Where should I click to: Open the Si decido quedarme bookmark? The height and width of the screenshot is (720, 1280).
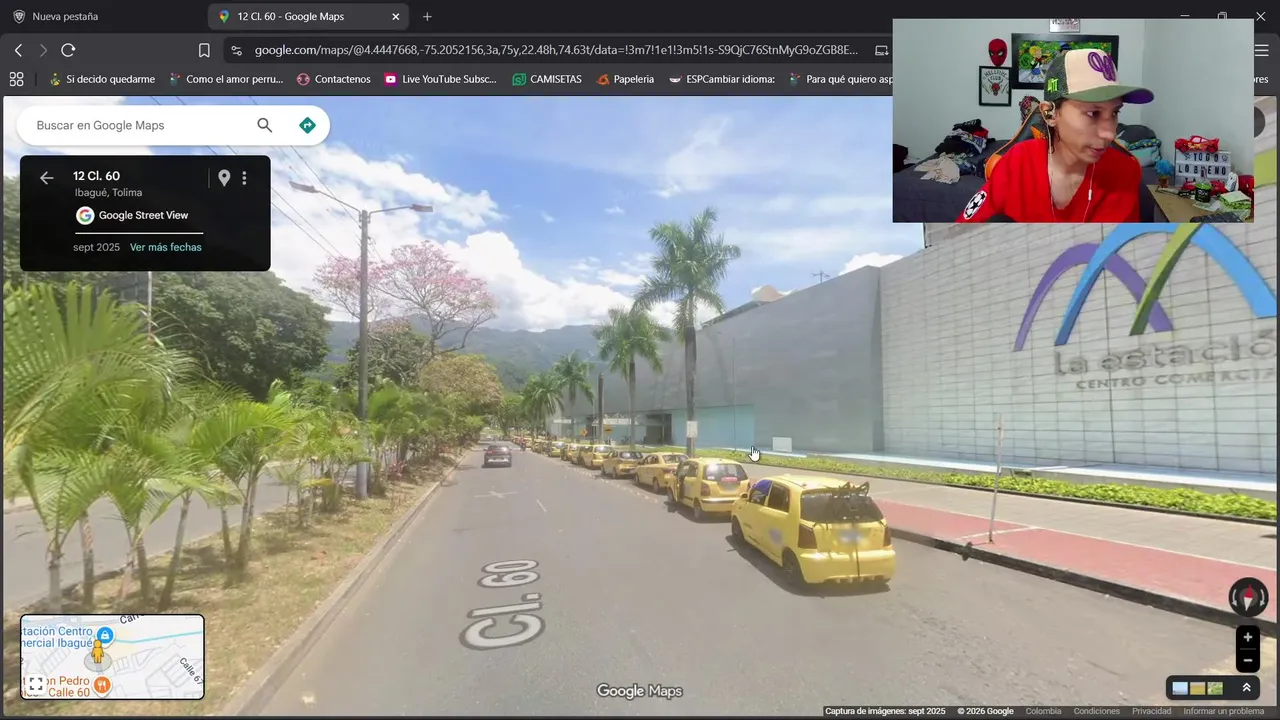click(x=102, y=79)
